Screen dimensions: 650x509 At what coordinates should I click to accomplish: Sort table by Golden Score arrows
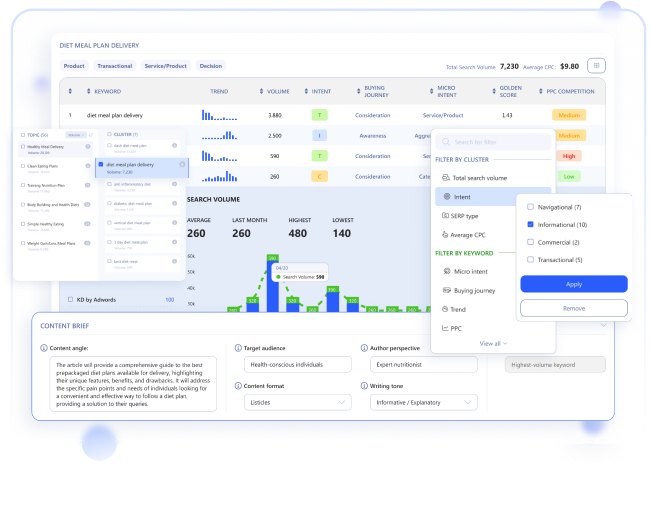coord(494,91)
